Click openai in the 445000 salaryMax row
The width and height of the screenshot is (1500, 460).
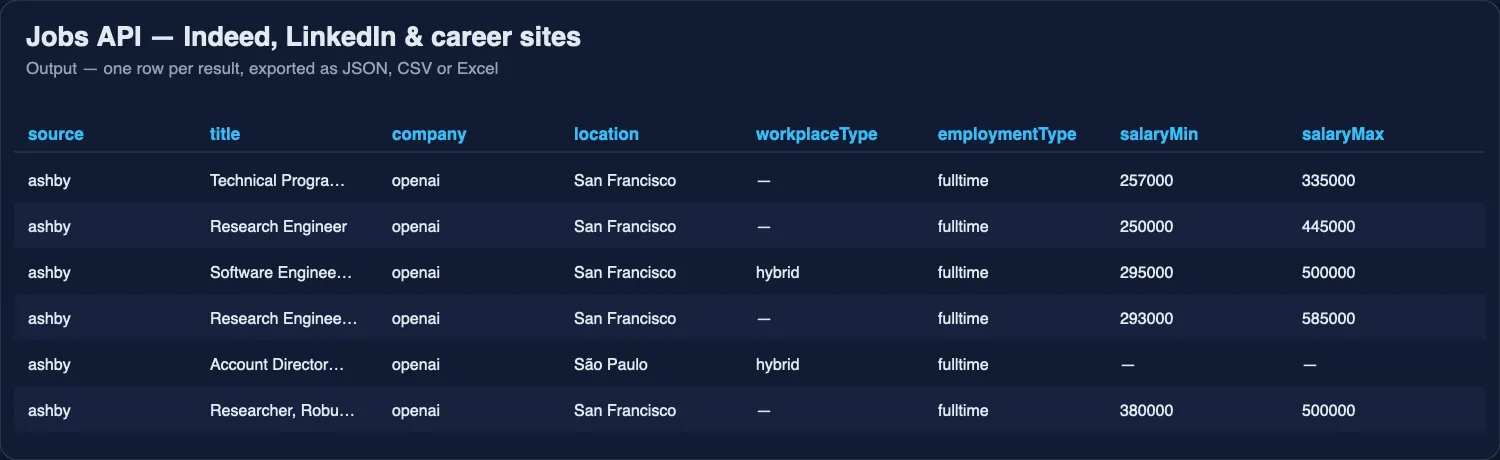pyautogui.click(x=416, y=227)
